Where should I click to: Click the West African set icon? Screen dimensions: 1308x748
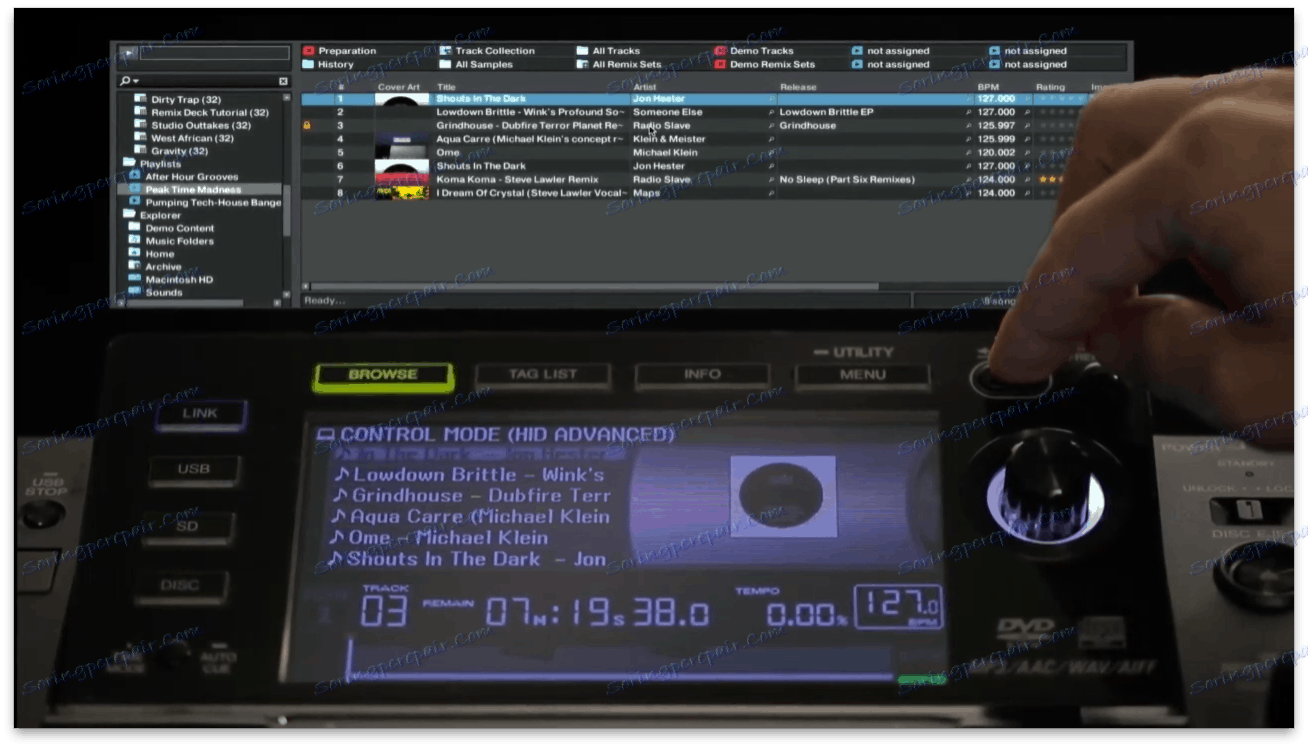pos(141,139)
